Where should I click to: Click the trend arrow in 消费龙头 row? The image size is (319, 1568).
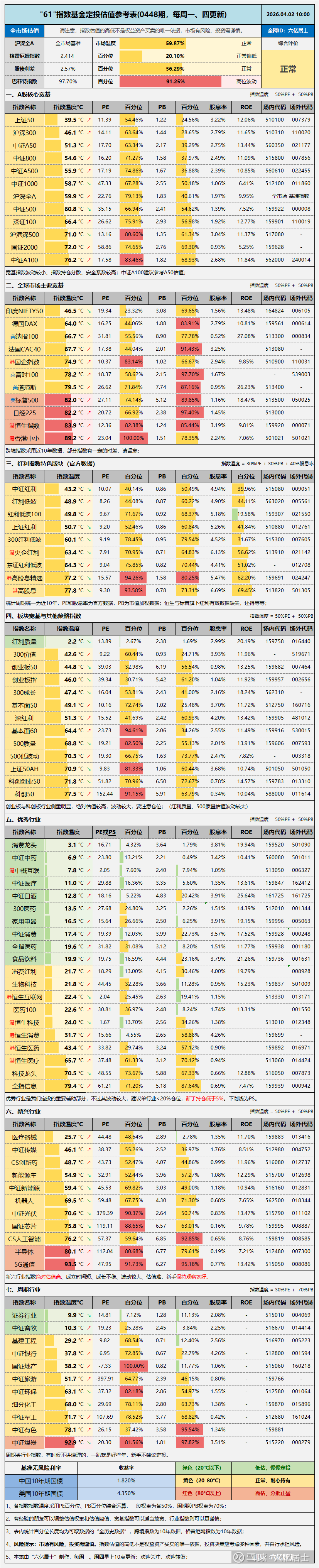(89, 845)
